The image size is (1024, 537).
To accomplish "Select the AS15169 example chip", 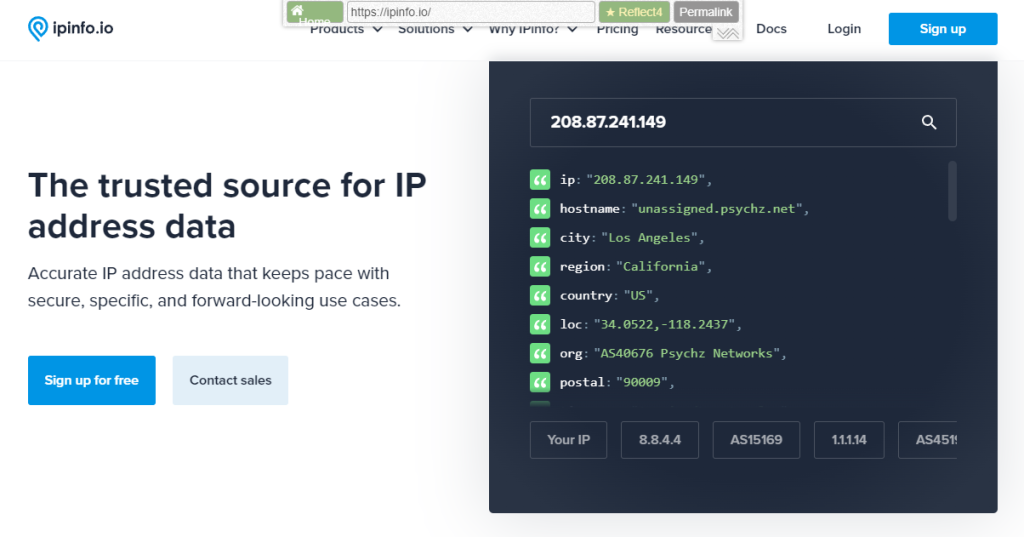I will pos(756,440).
